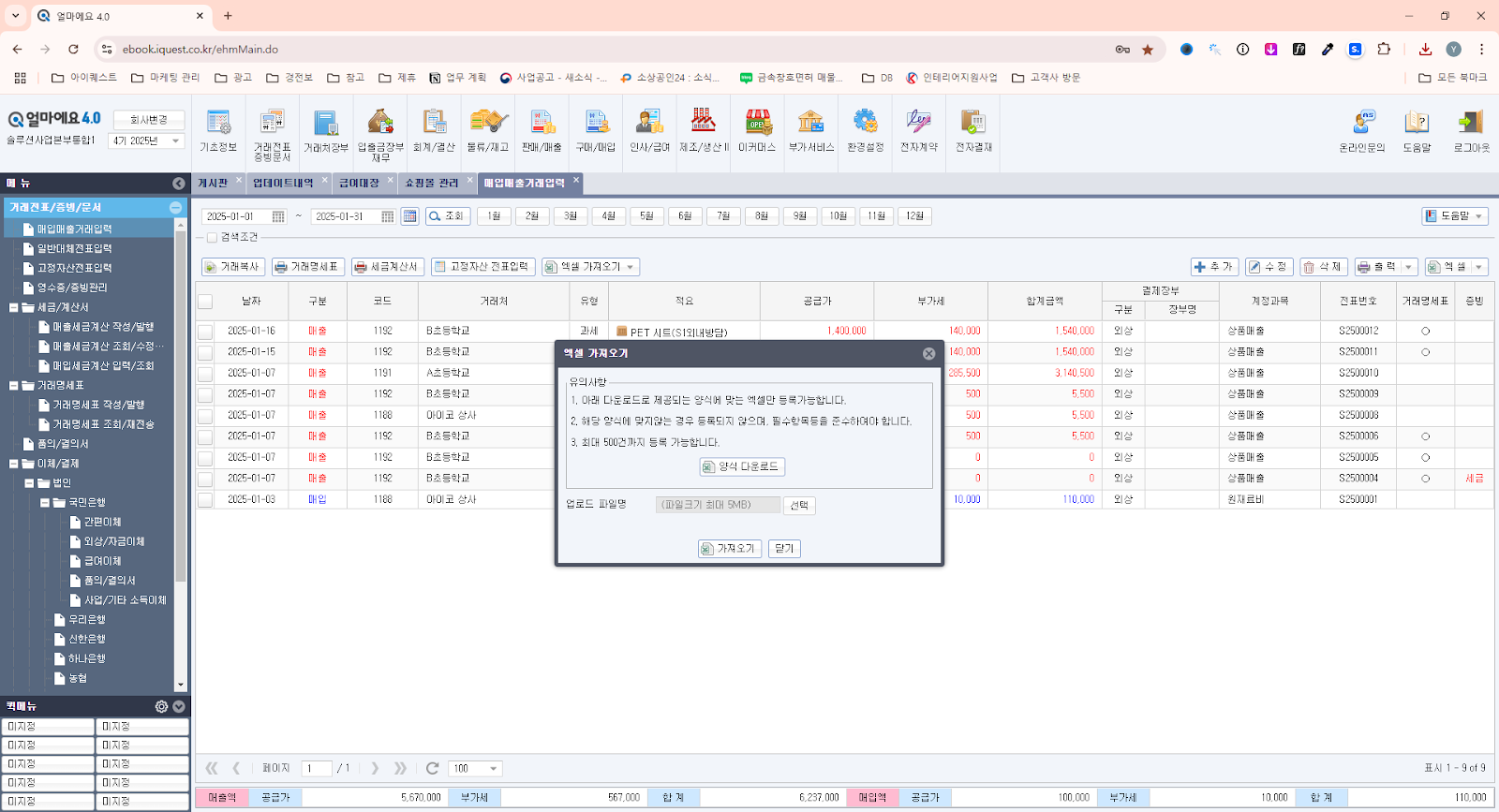
Task: Collapse the 거래명세표 tree folder
Action: 14,385
